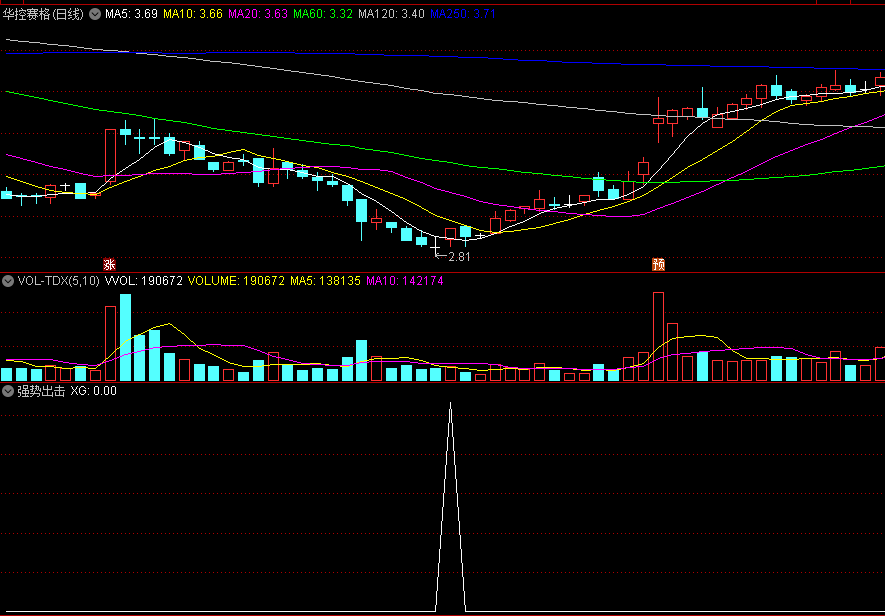Click the XG: 0.00 value
The image size is (885, 616).
click(x=94, y=391)
